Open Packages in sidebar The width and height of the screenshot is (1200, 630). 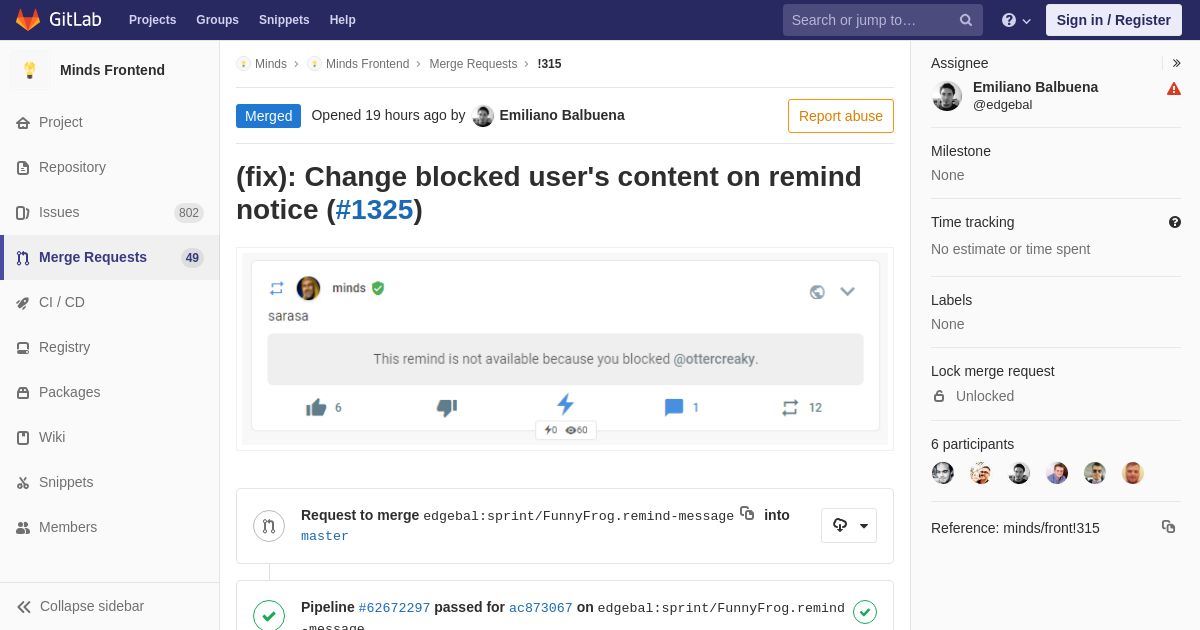(110, 392)
